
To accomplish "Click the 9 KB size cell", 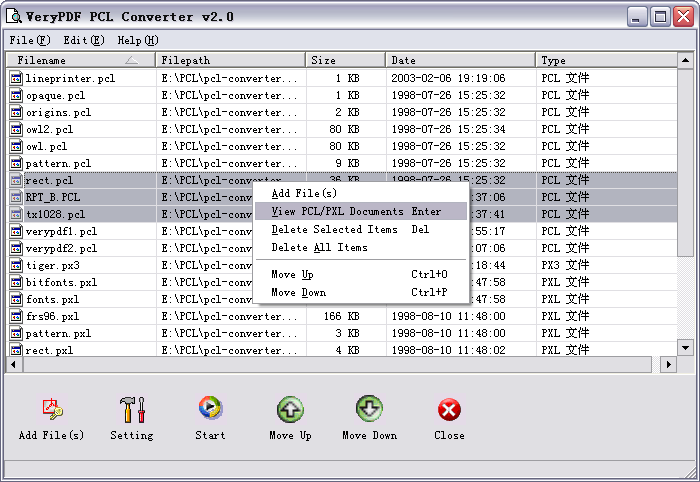I will pos(347,163).
